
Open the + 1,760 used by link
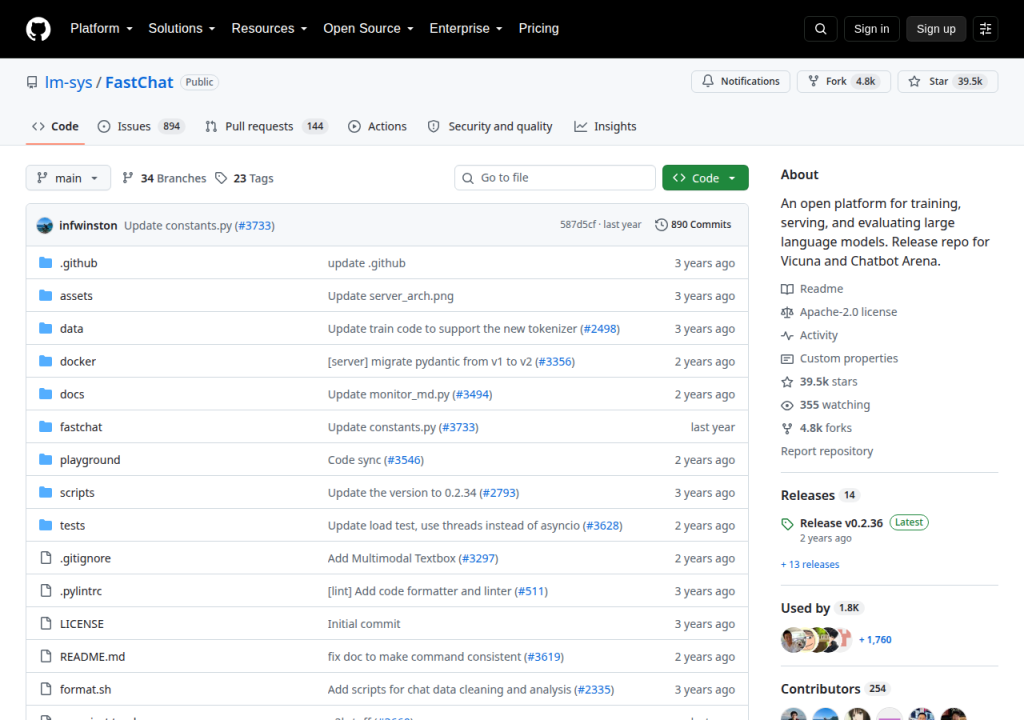[x=875, y=640]
